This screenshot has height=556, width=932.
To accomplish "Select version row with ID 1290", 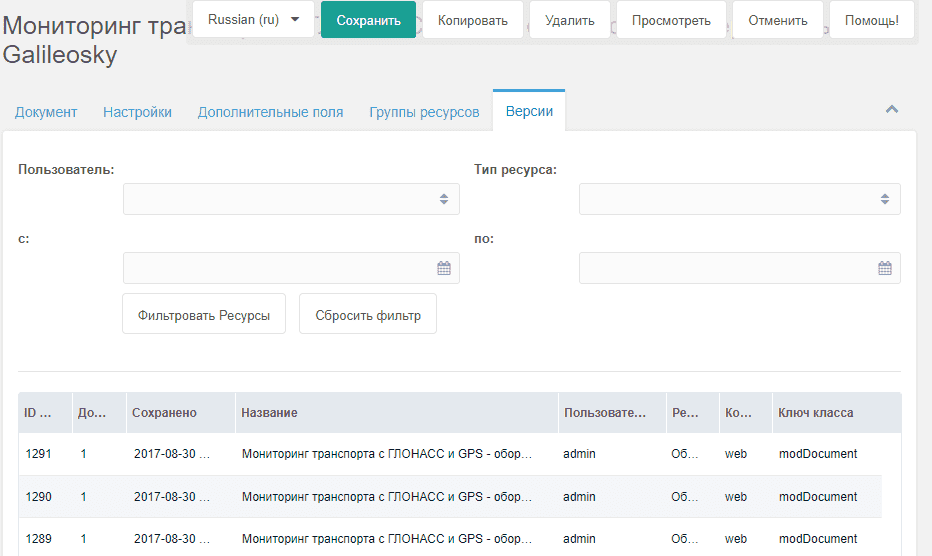I will coord(450,497).
